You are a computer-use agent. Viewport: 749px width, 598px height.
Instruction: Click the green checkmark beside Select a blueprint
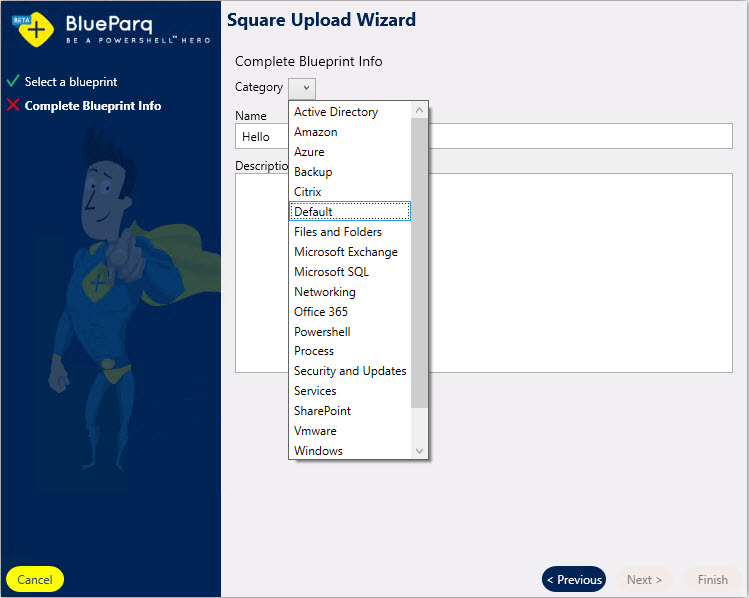(13, 81)
